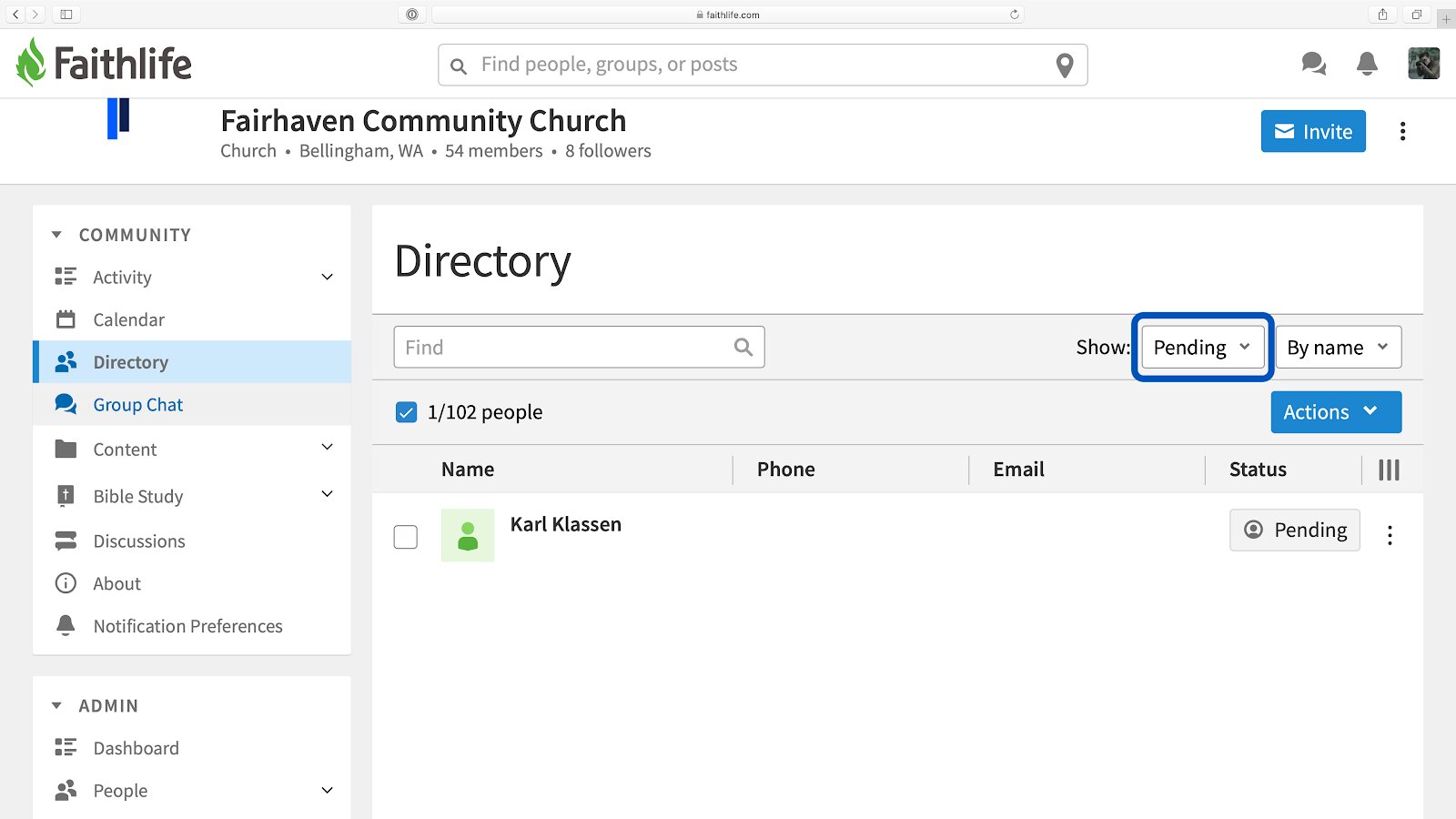Open the Show Pending filter dropdown
The image size is (1456, 819).
click(x=1202, y=347)
